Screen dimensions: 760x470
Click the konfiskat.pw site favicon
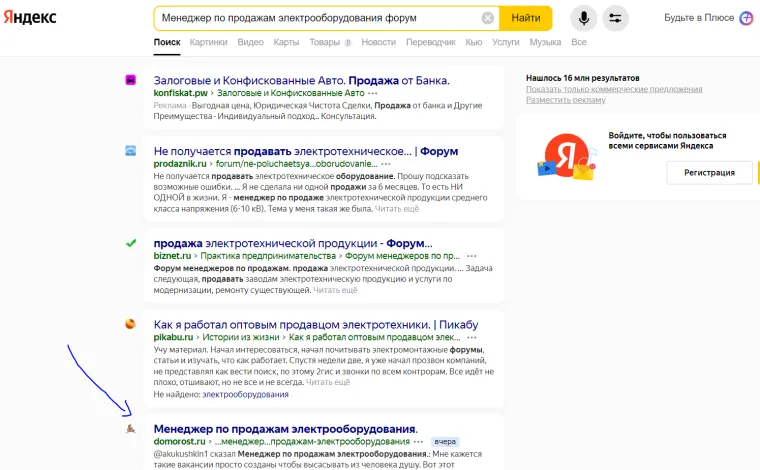tap(130, 80)
